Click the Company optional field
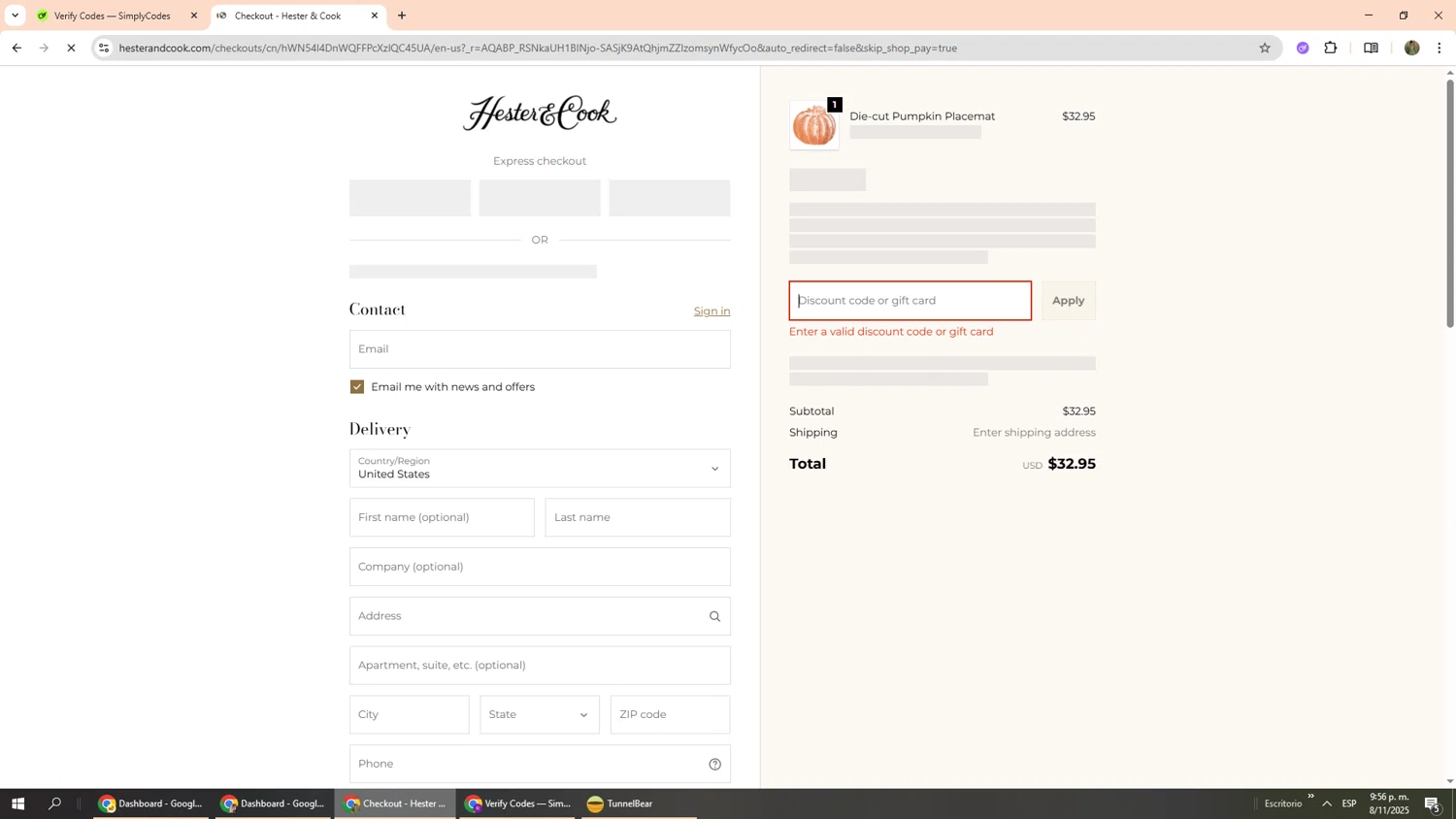 [540, 567]
